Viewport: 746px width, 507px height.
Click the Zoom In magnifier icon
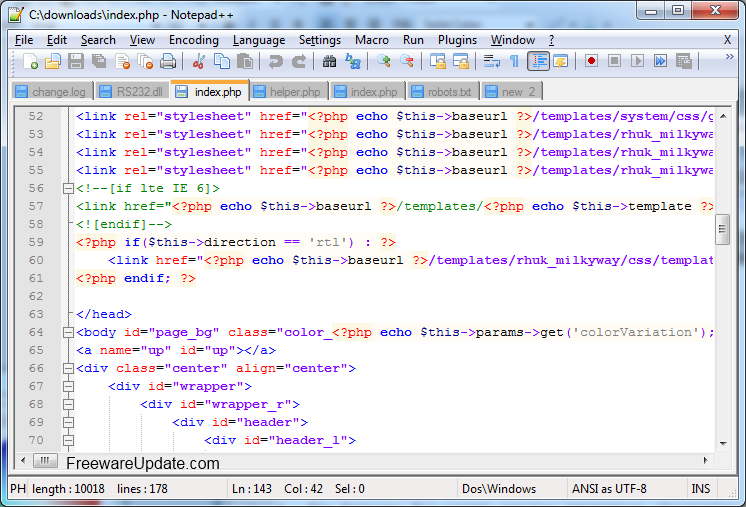(383, 61)
